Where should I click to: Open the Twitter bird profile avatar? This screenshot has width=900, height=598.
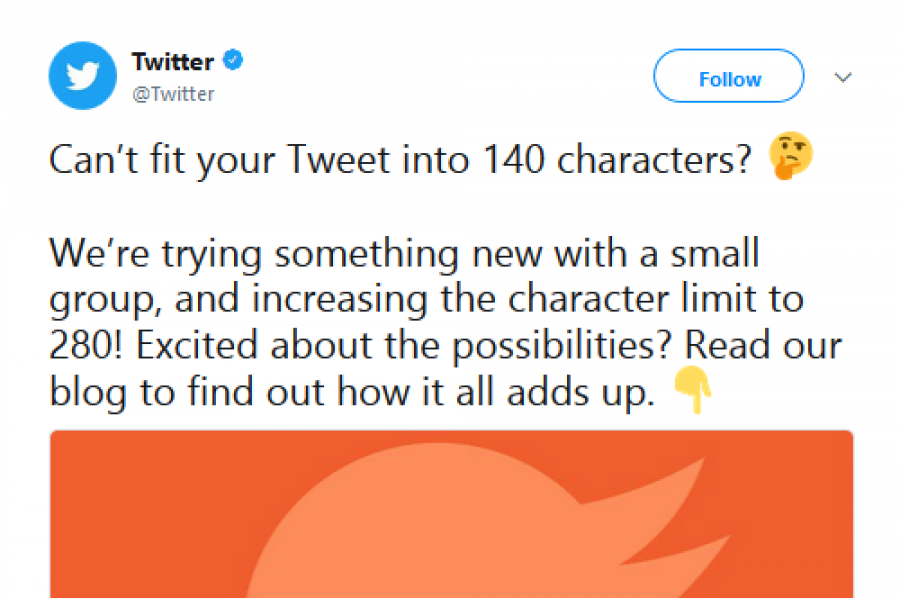coord(83,75)
